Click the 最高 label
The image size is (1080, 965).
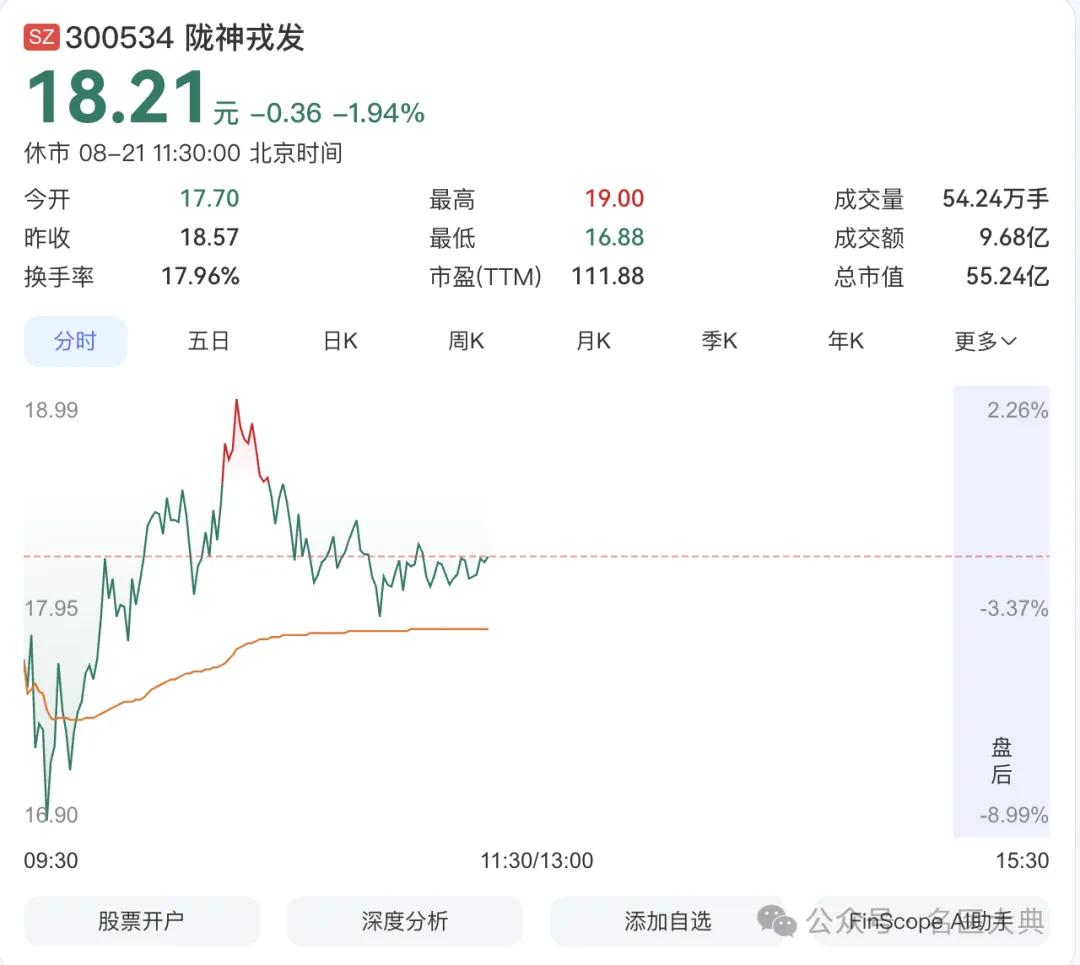pyautogui.click(x=452, y=200)
